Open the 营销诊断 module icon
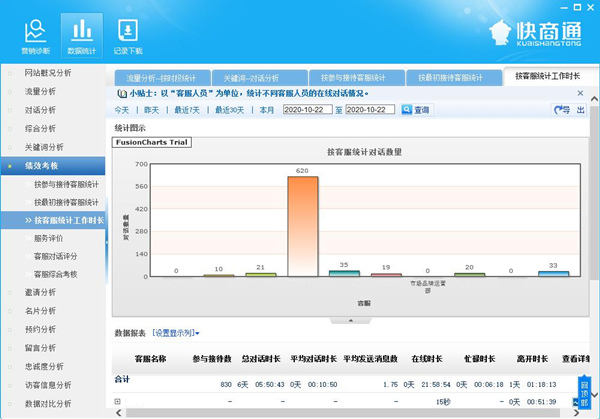 (34, 33)
